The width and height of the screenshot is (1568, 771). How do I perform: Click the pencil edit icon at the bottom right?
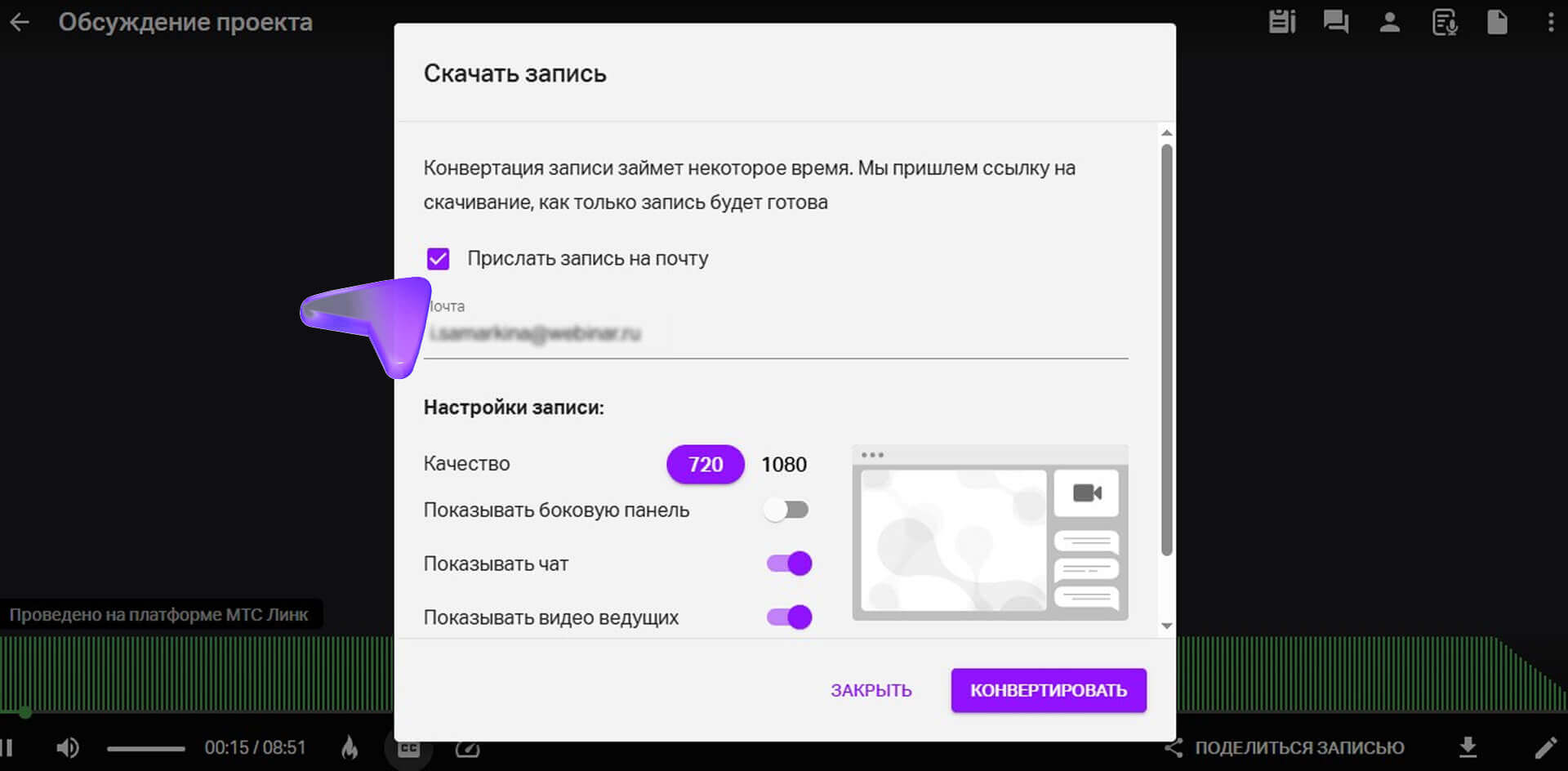pos(1545,747)
